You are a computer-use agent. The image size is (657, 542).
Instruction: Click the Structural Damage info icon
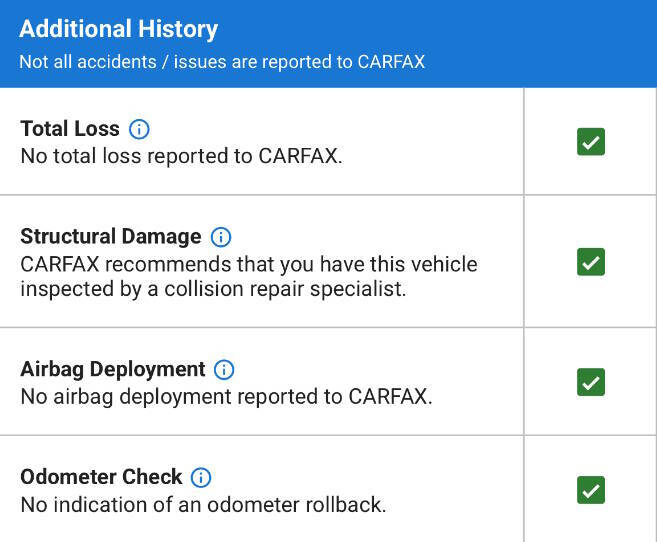pos(221,237)
